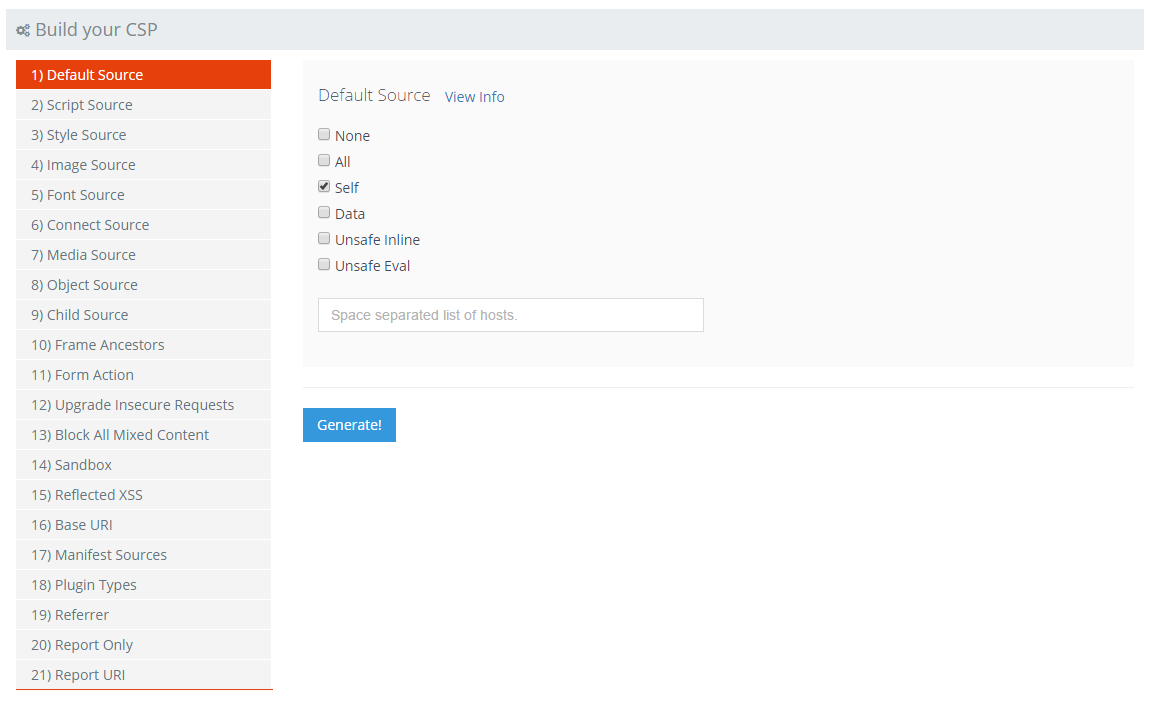
Task: Open 7) Media Source
Action: (144, 255)
